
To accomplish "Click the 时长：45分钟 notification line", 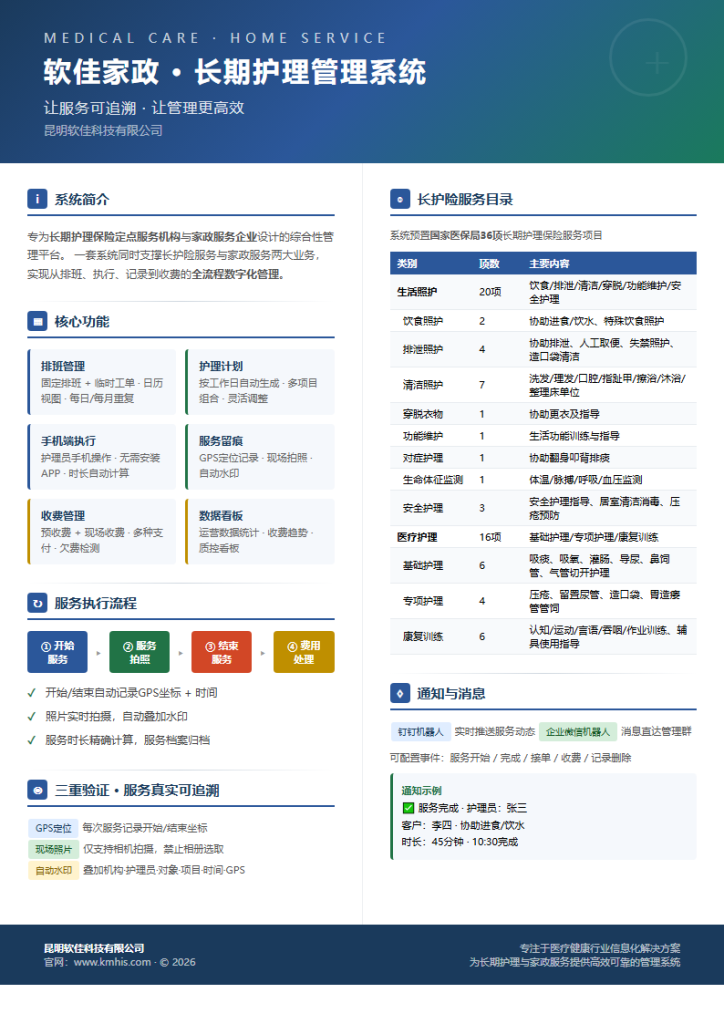I will [x=460, y=842].
